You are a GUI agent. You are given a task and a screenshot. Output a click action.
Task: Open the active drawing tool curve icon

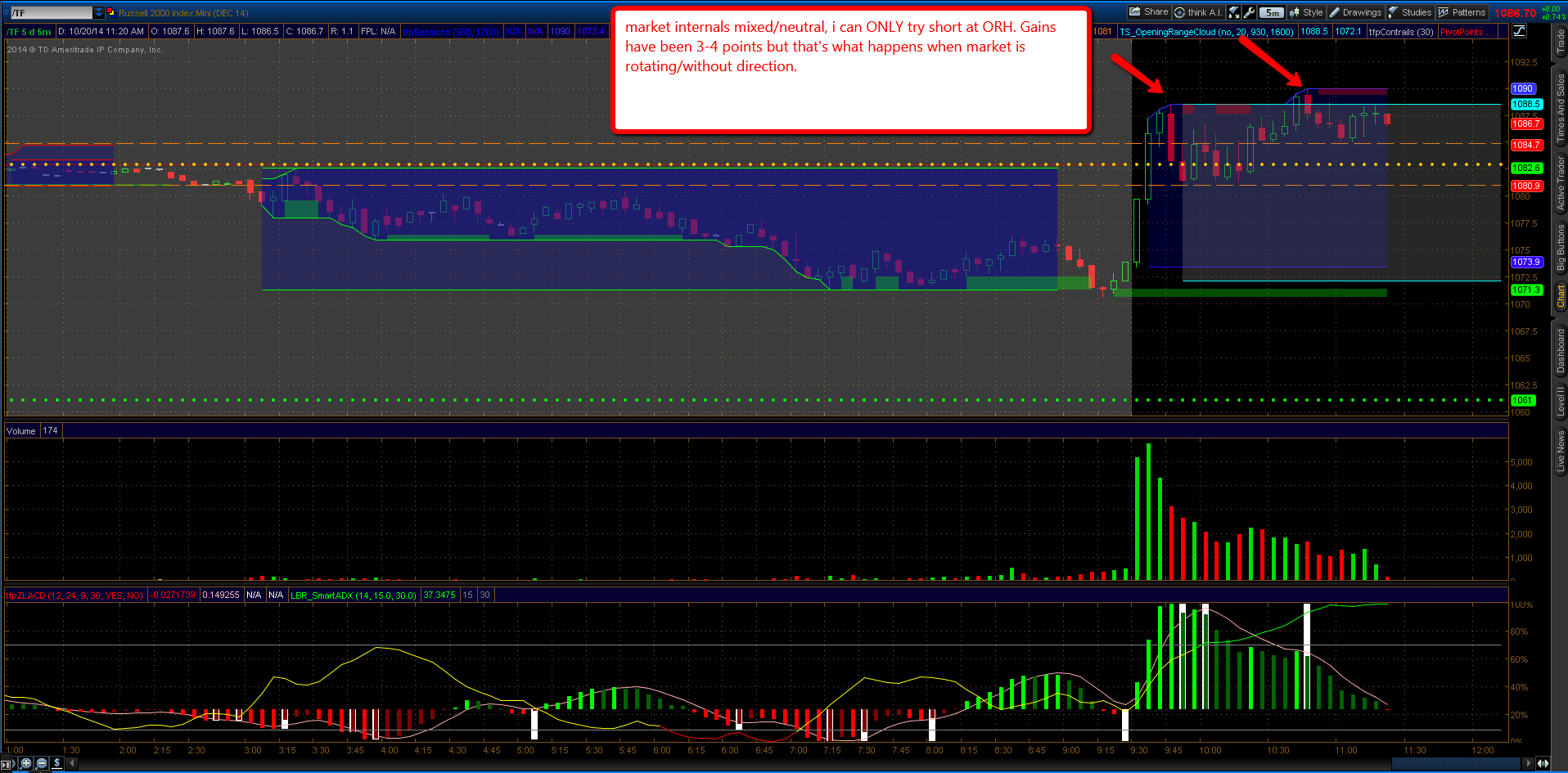[1519, 31]
